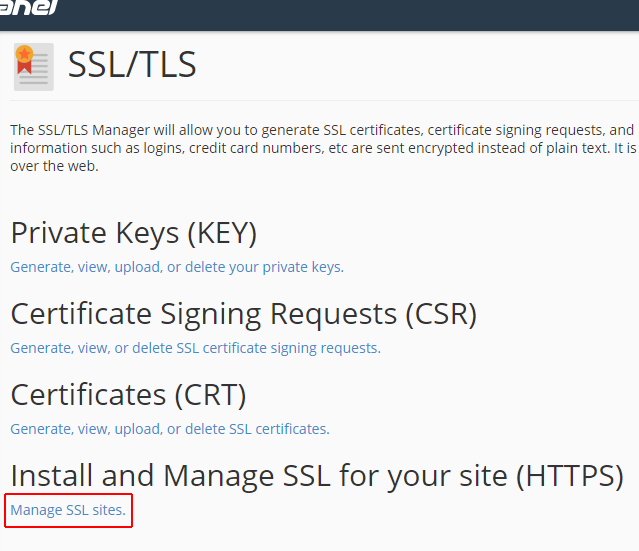Open the delete SSL certificates link

170,429
